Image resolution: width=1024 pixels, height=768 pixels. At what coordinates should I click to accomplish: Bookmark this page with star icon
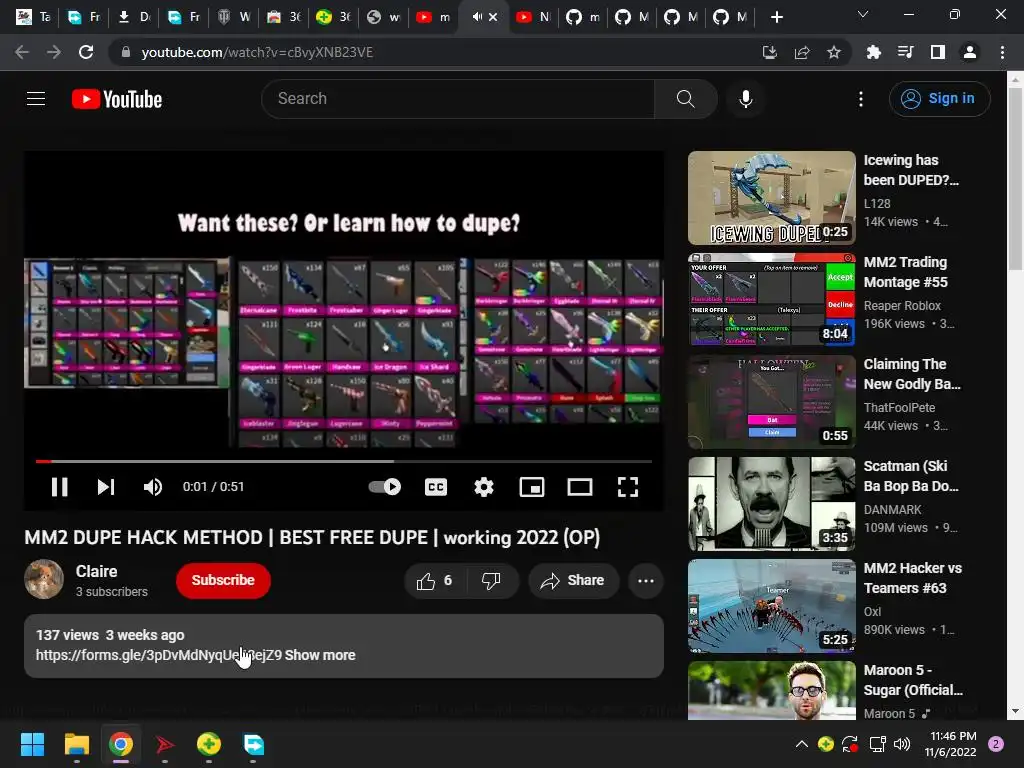pos(834,52)
